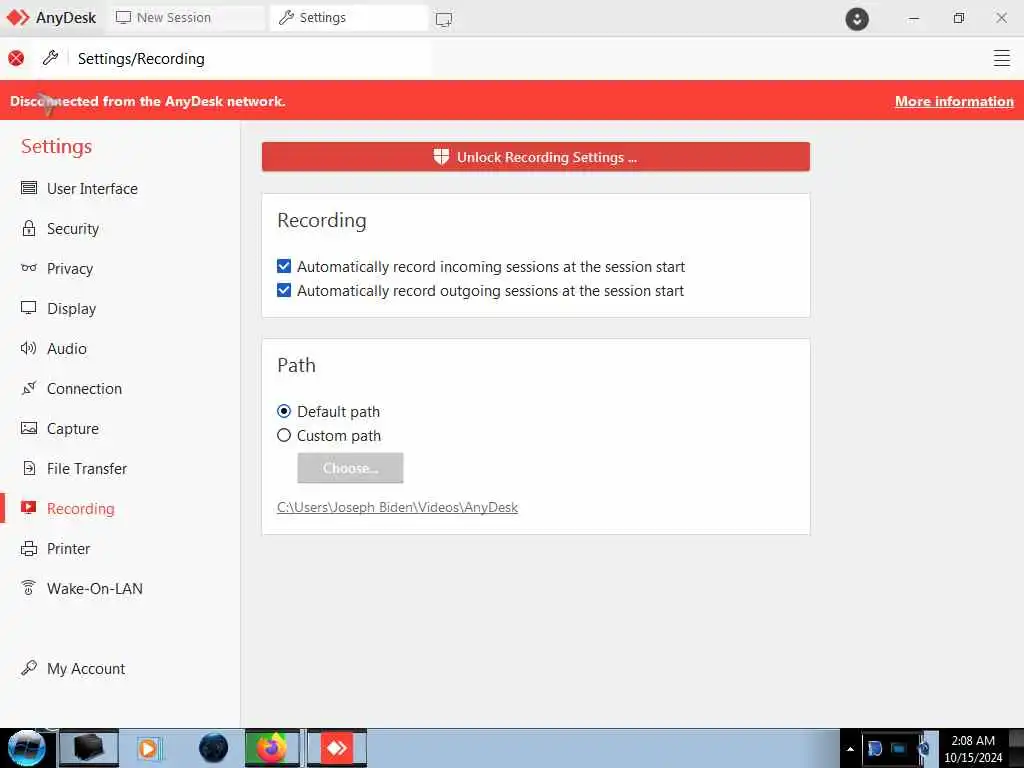Open the Videos\AnyDesk folder path link
The image size is (1024, 768).
397,507
